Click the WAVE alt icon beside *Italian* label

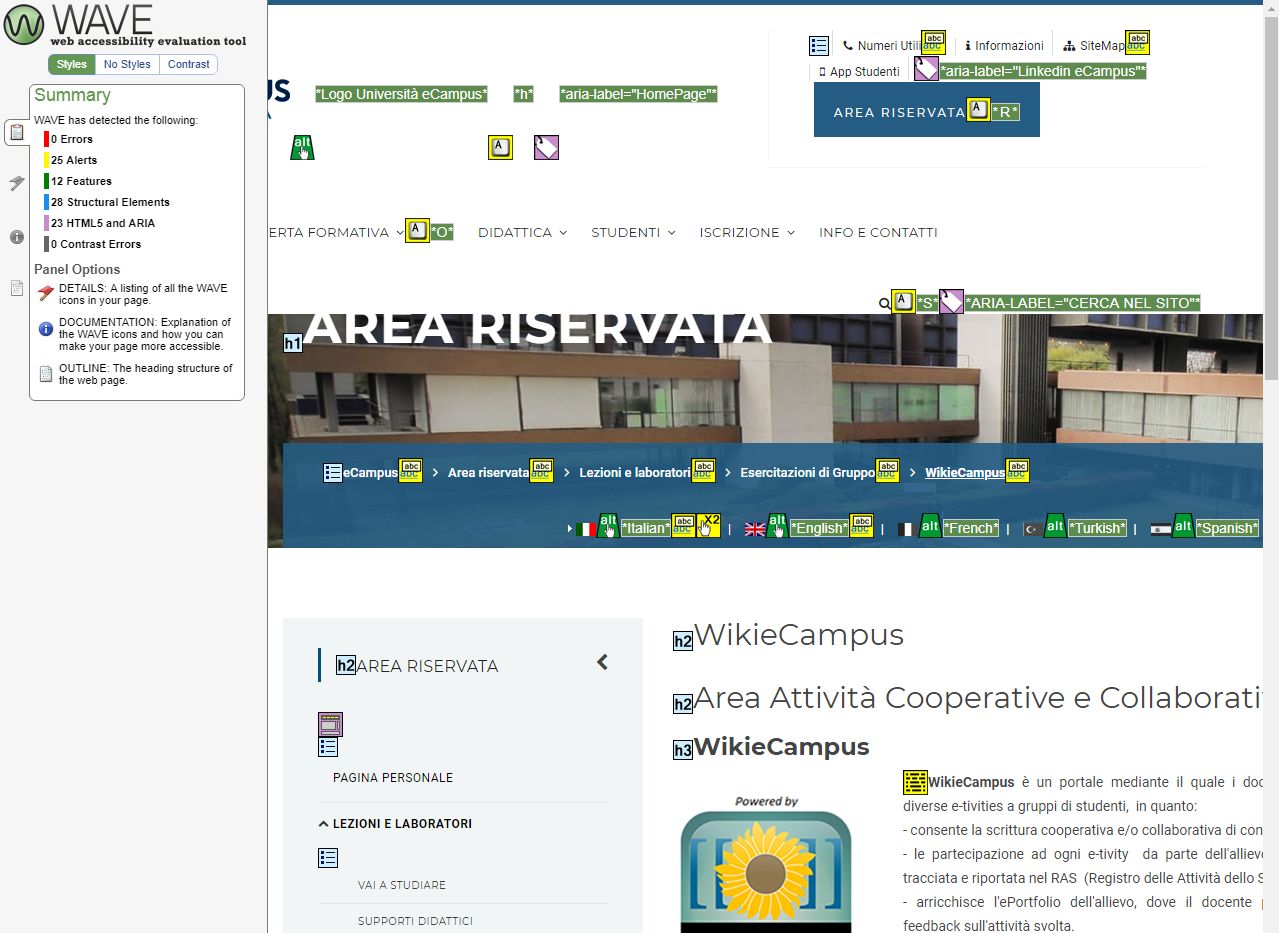(608, 525)
